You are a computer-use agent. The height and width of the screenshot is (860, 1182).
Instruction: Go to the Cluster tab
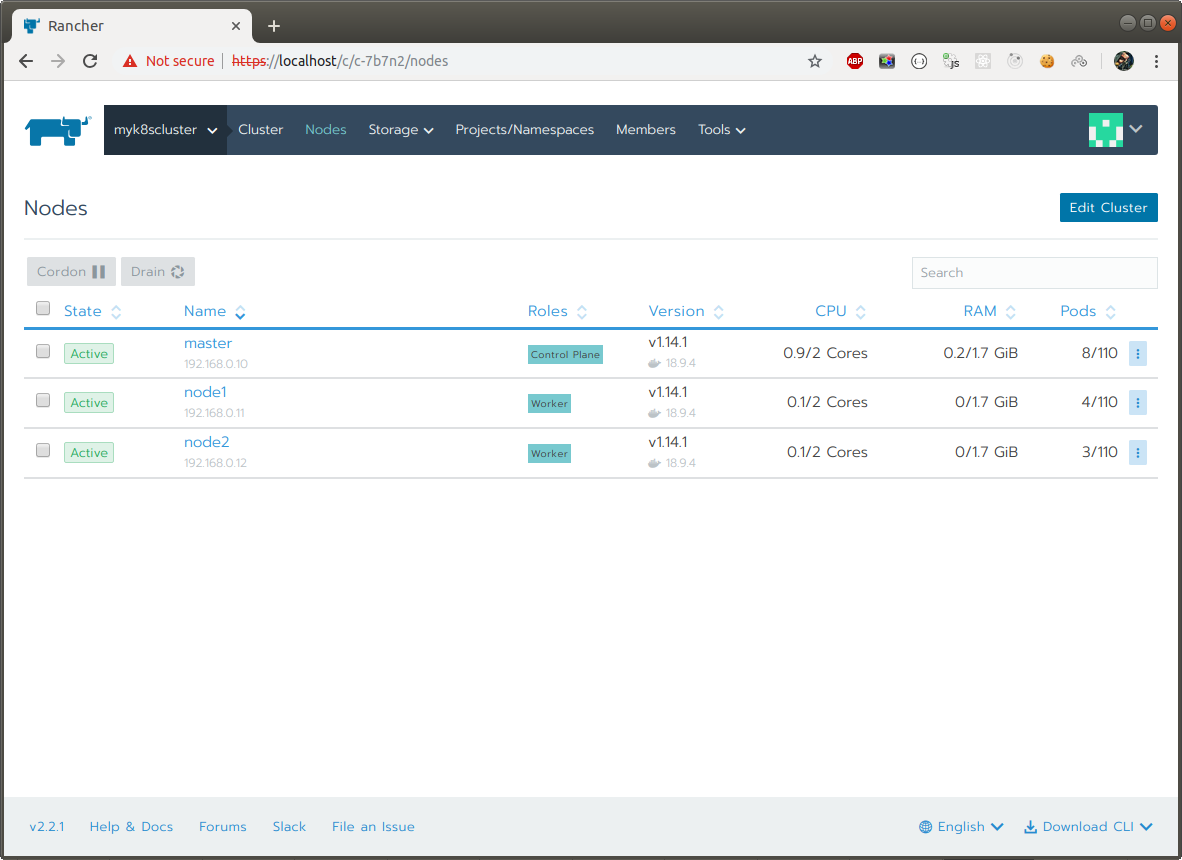261,130
